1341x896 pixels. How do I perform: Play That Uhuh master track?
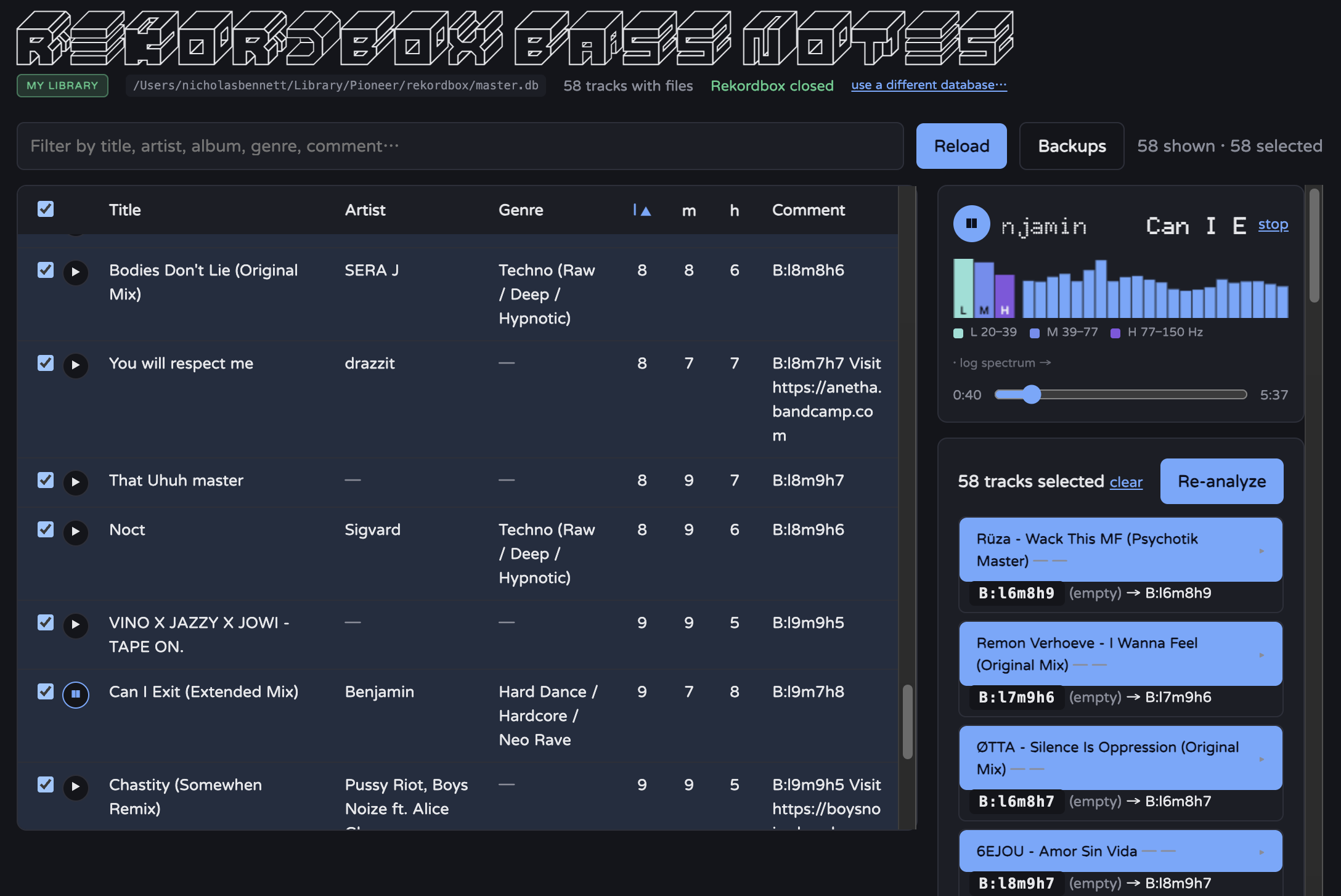75,482
